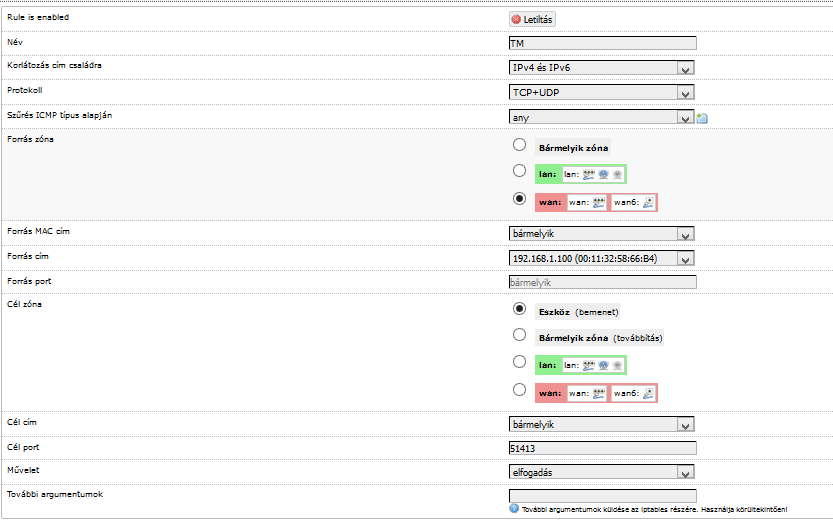Click the add-entry icon beside the ICMP dropdown
This screenshot has width=833, height=527.
[x=702, y=118]
